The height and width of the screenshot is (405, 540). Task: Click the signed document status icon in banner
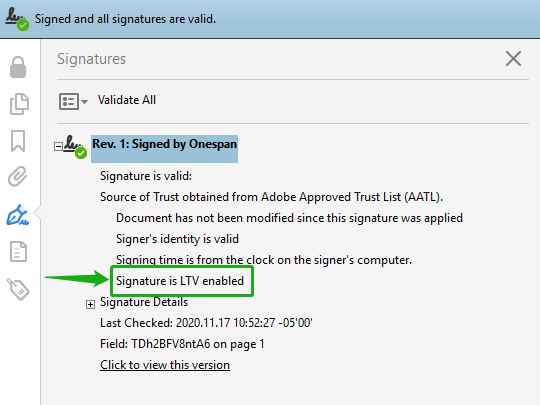click(17, 19)
